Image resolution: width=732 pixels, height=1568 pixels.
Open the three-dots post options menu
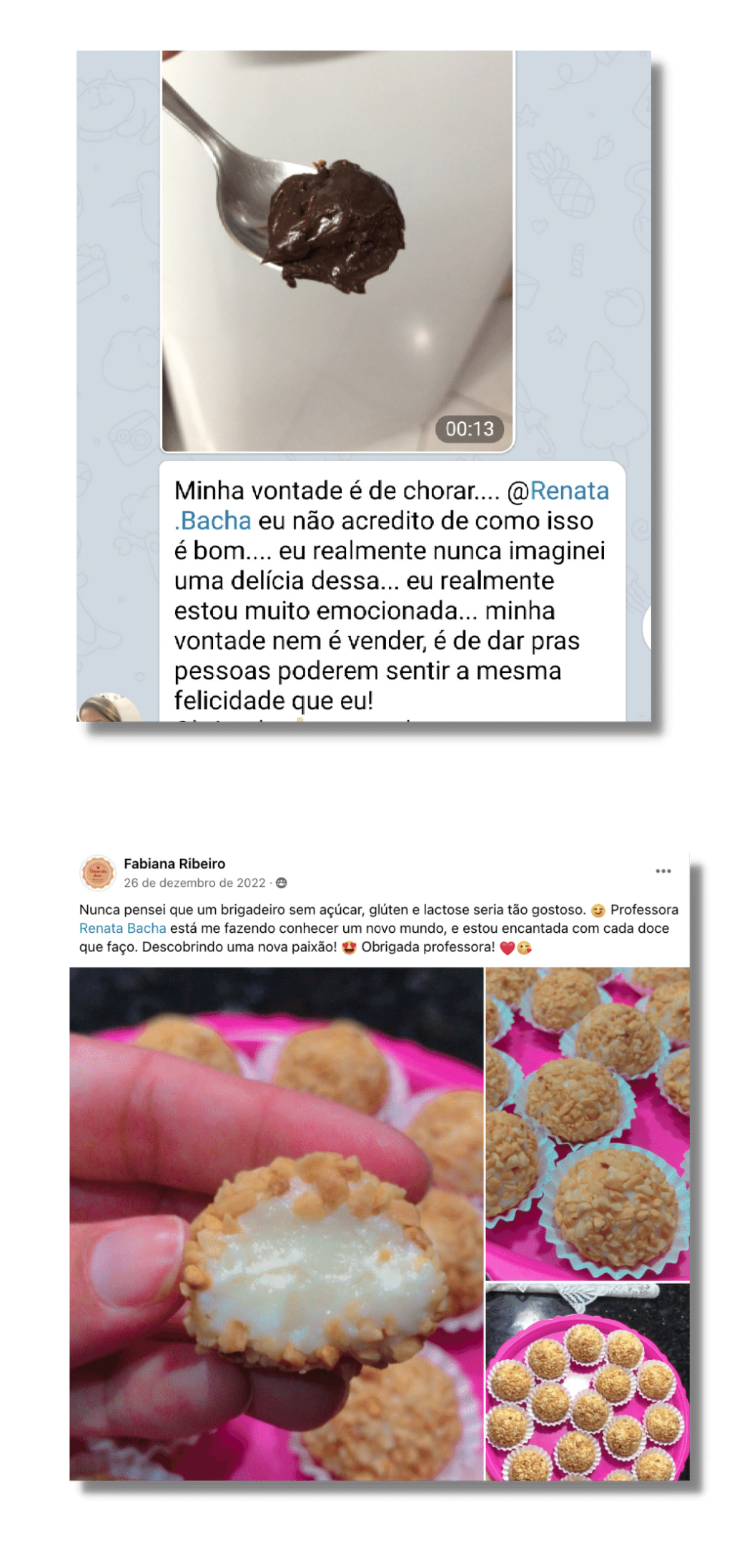[x=663, y=871]
